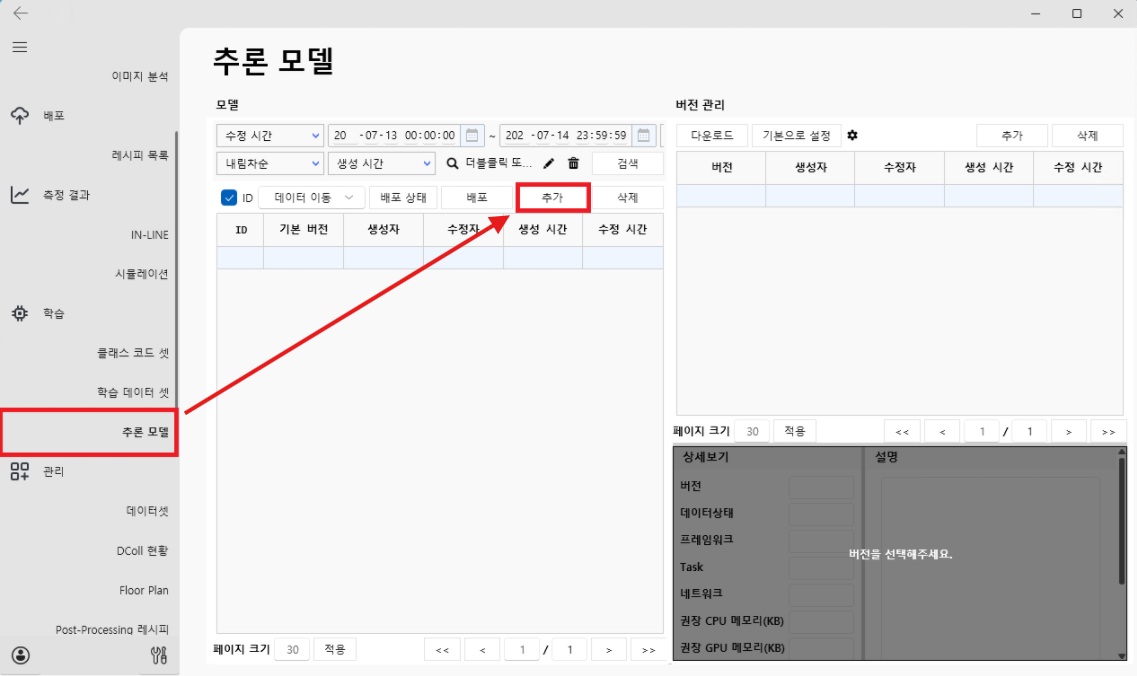Expand the 데이터 이동 dropdown
Screen dimensions: 1137x676
[x=311, y=198]
